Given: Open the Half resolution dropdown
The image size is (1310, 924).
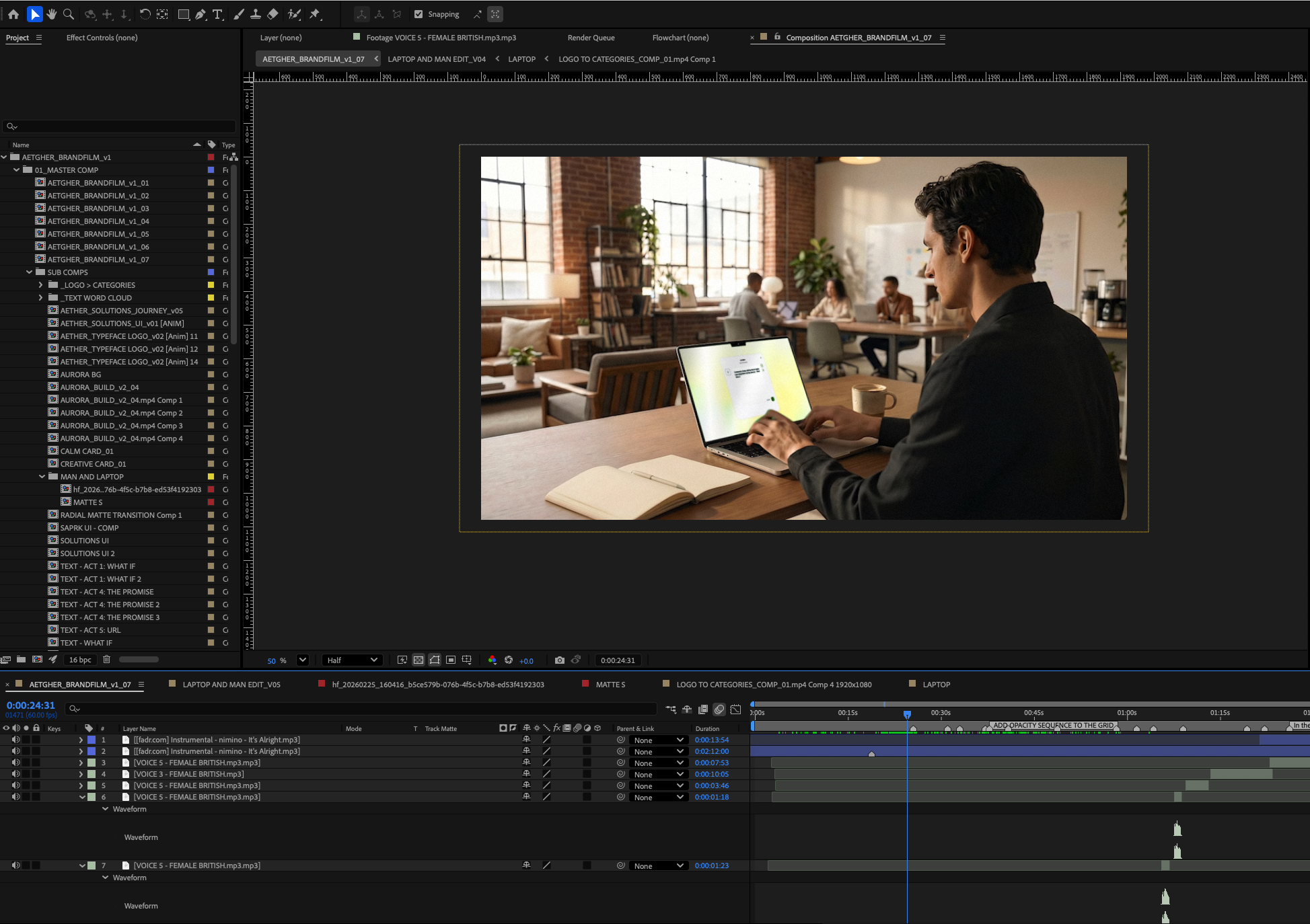Looking at the screenshot, I should 352,660.
